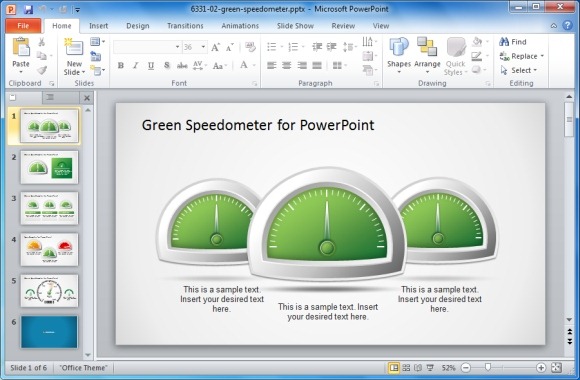Toggle Bold formatting
Screen dimensions: 580x380
tap(121, 65)
